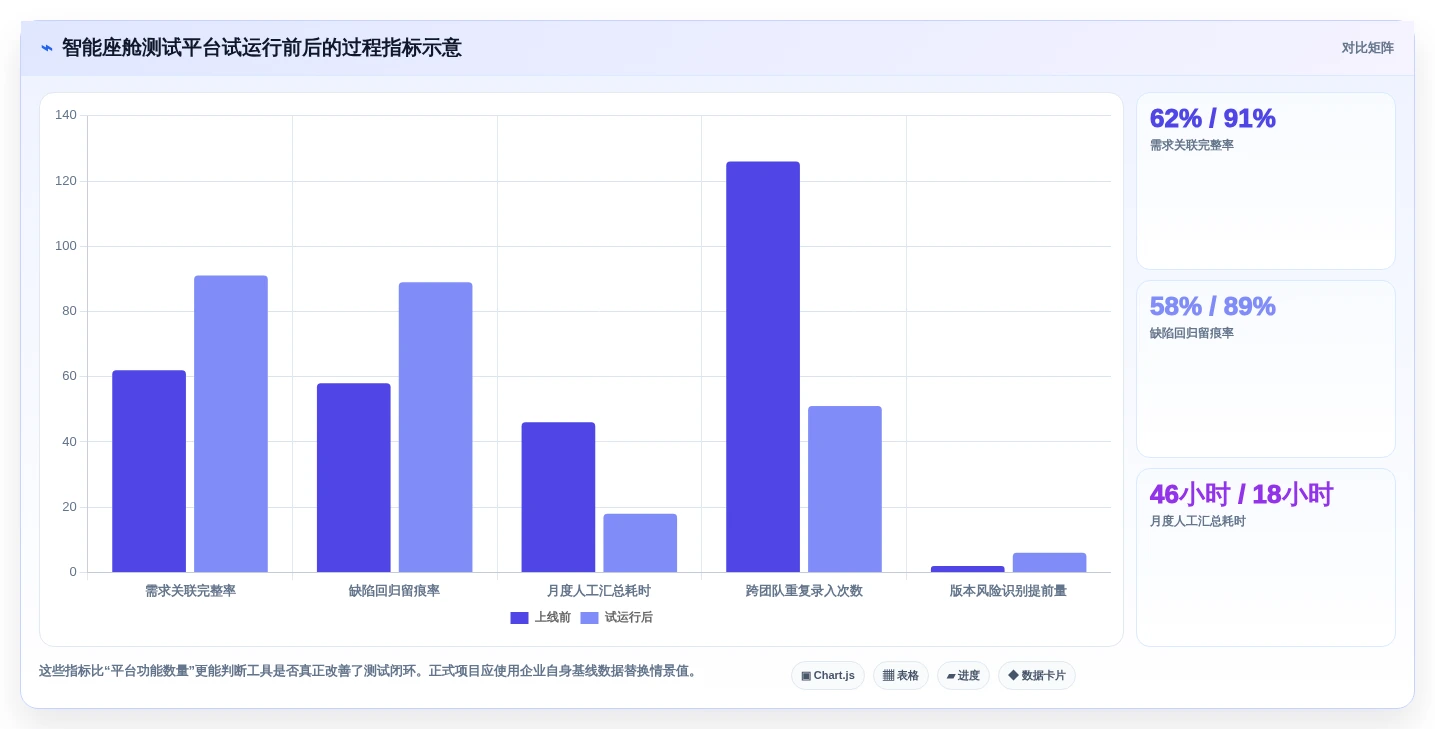The image size is (1435, 729).
Task: Click the 100 y-axis value
Action: (66, 246)
